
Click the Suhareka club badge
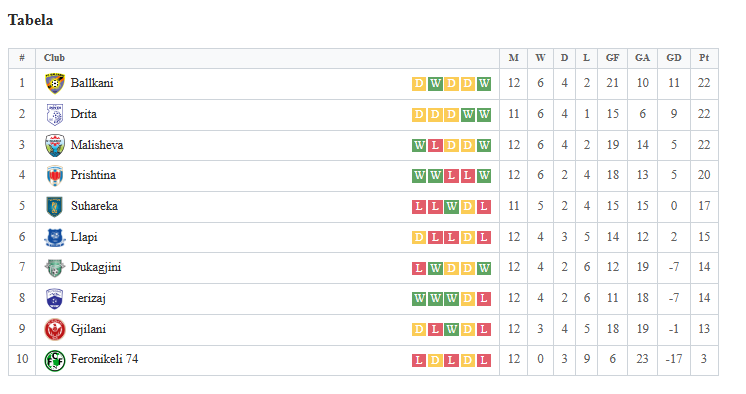[55, 207]
